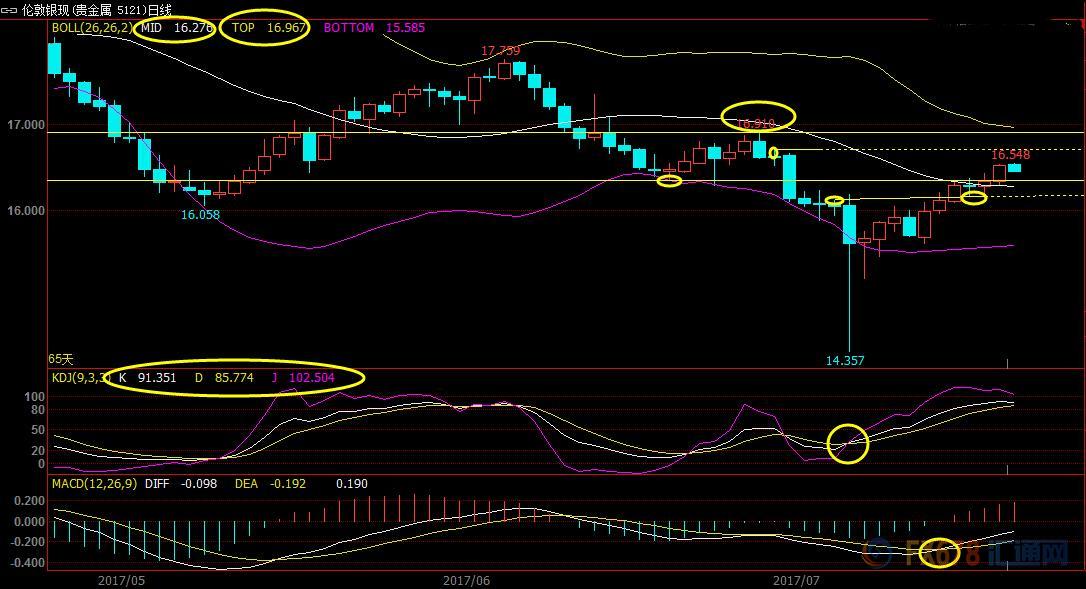
Task: Click the 16.058 low price label
Action: pyautogui.click(x=200, y=215)
